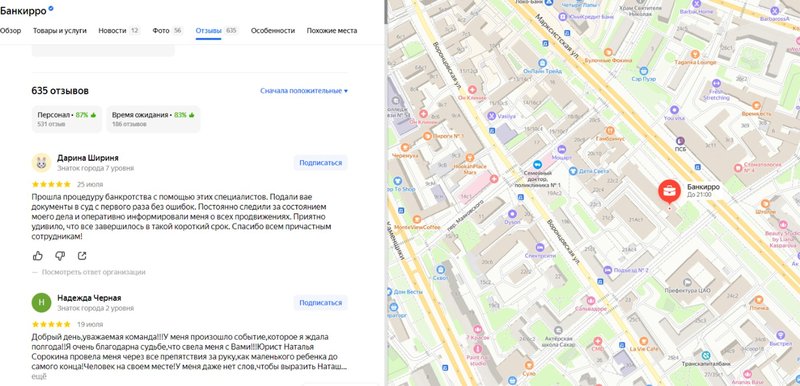This screenshot has width=800, height=386.
Task: Filter reviews by Персонал 87% chip
Action: click(67, 119)
